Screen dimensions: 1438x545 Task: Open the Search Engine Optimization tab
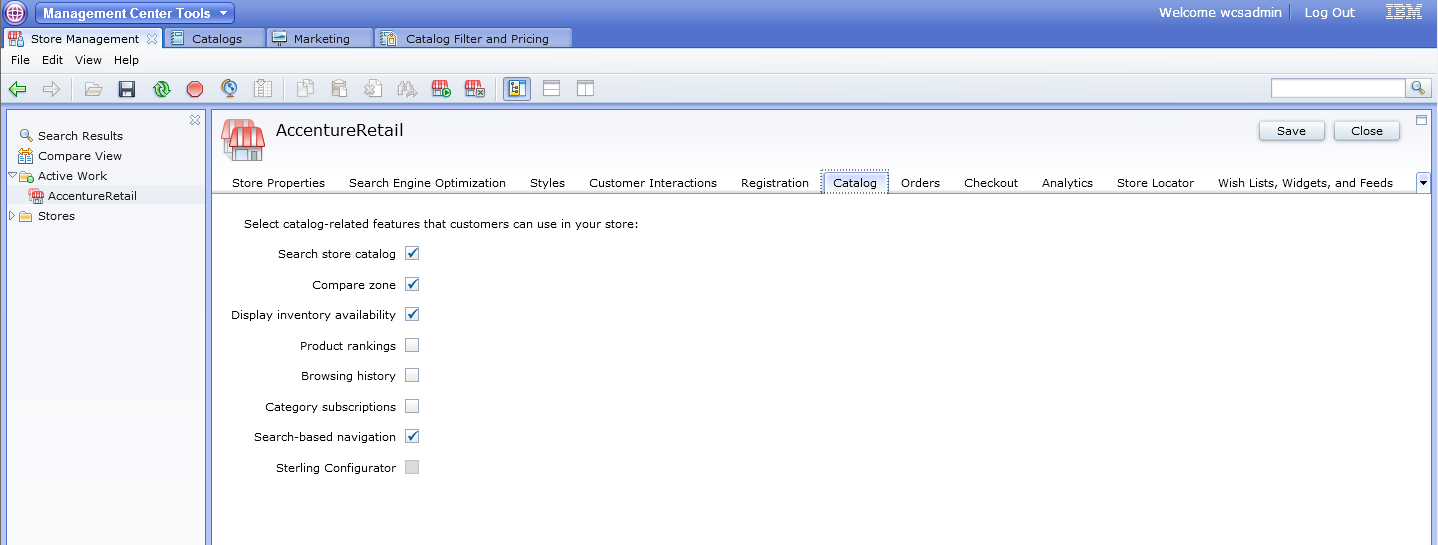427,183
